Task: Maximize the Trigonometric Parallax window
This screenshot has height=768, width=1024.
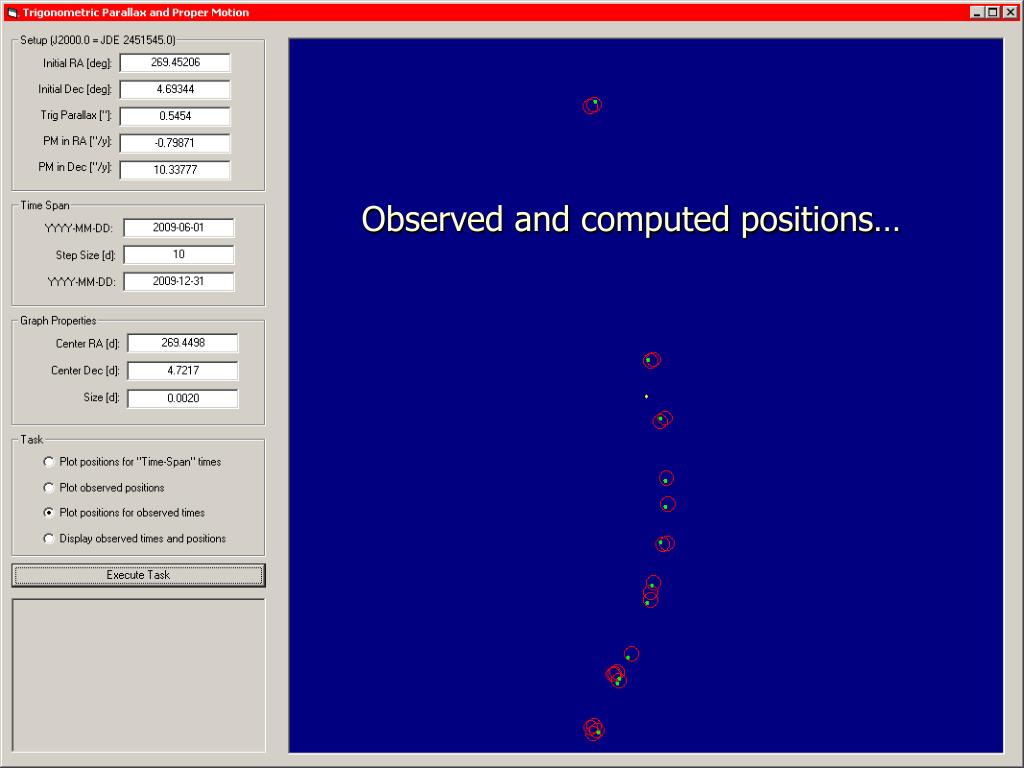Action: pyautogui.click(x=993, y=12)
